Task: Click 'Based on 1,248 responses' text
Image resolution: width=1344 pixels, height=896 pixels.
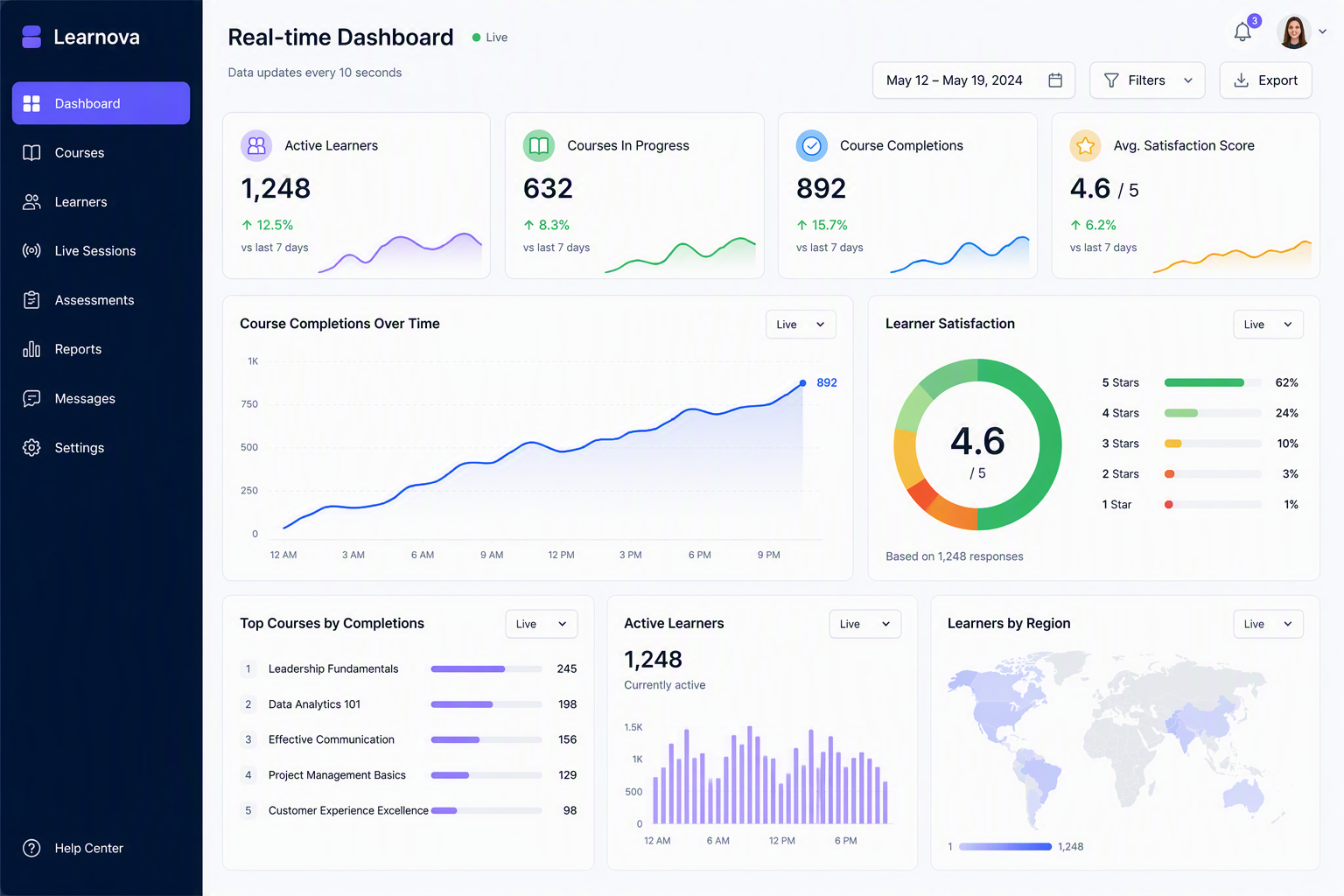Action: pos(954,556)
